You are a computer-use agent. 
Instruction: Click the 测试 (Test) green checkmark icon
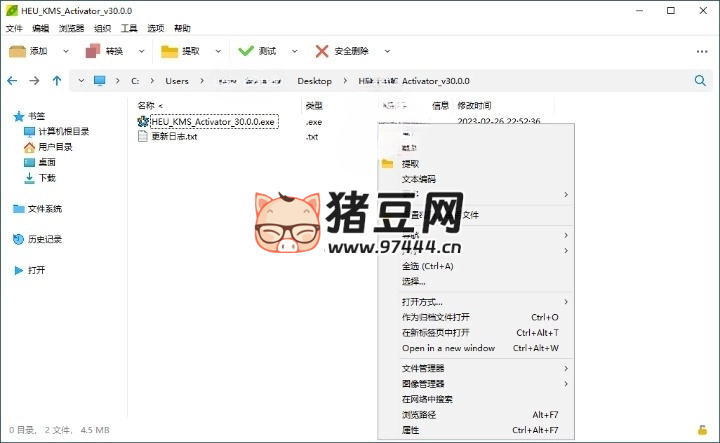pos(246,51)
